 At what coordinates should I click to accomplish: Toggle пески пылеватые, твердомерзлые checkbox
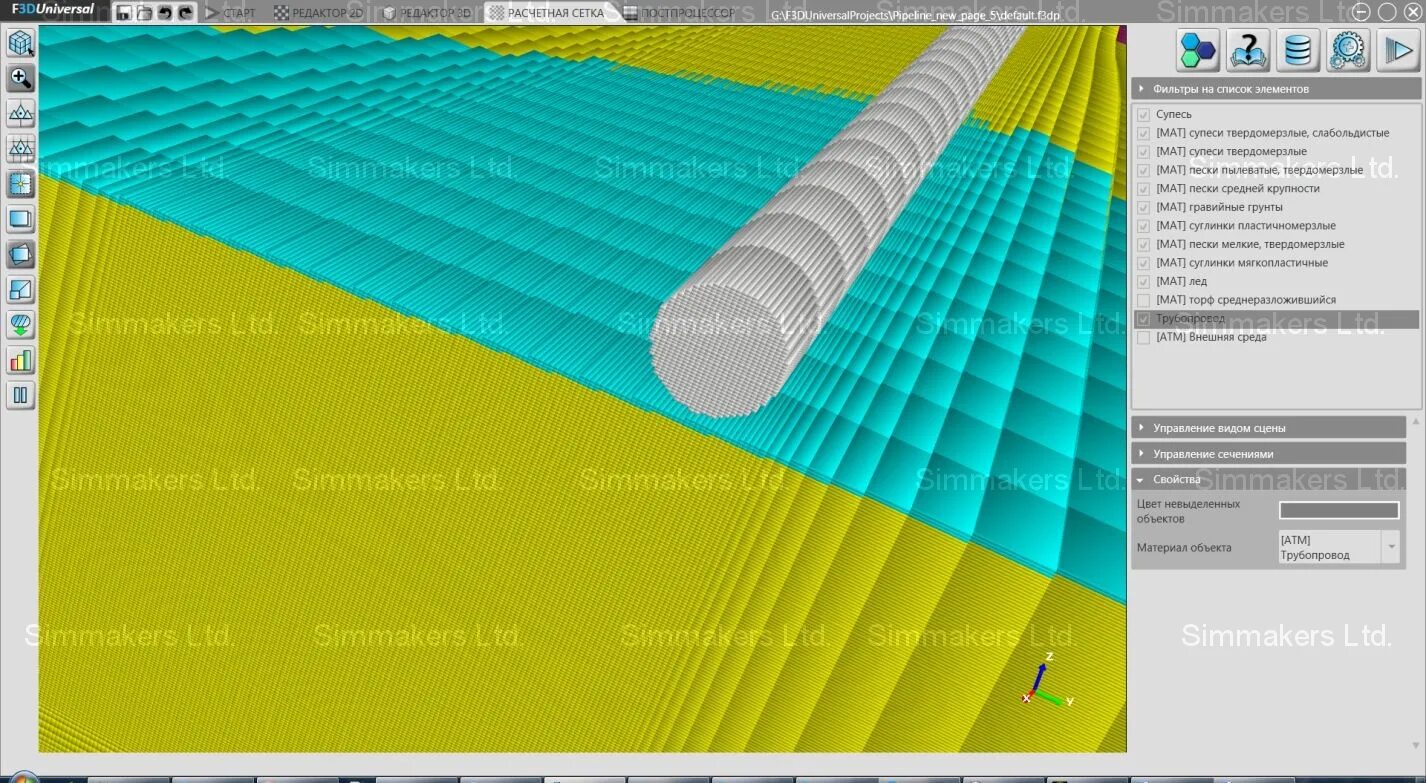tap(1144, 170)
